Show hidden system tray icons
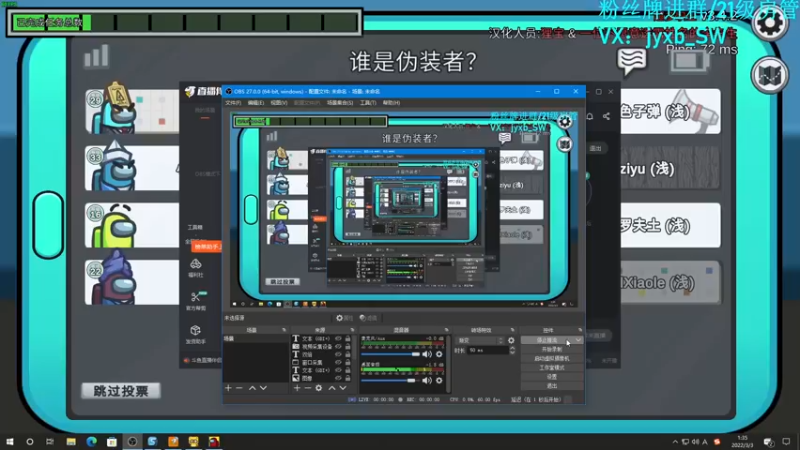800x450 pixels. pyautogui.click(x=675, y=442)
